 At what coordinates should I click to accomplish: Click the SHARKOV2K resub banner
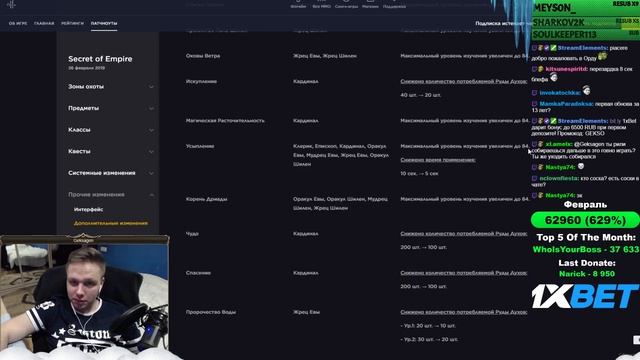coord(586,22)
